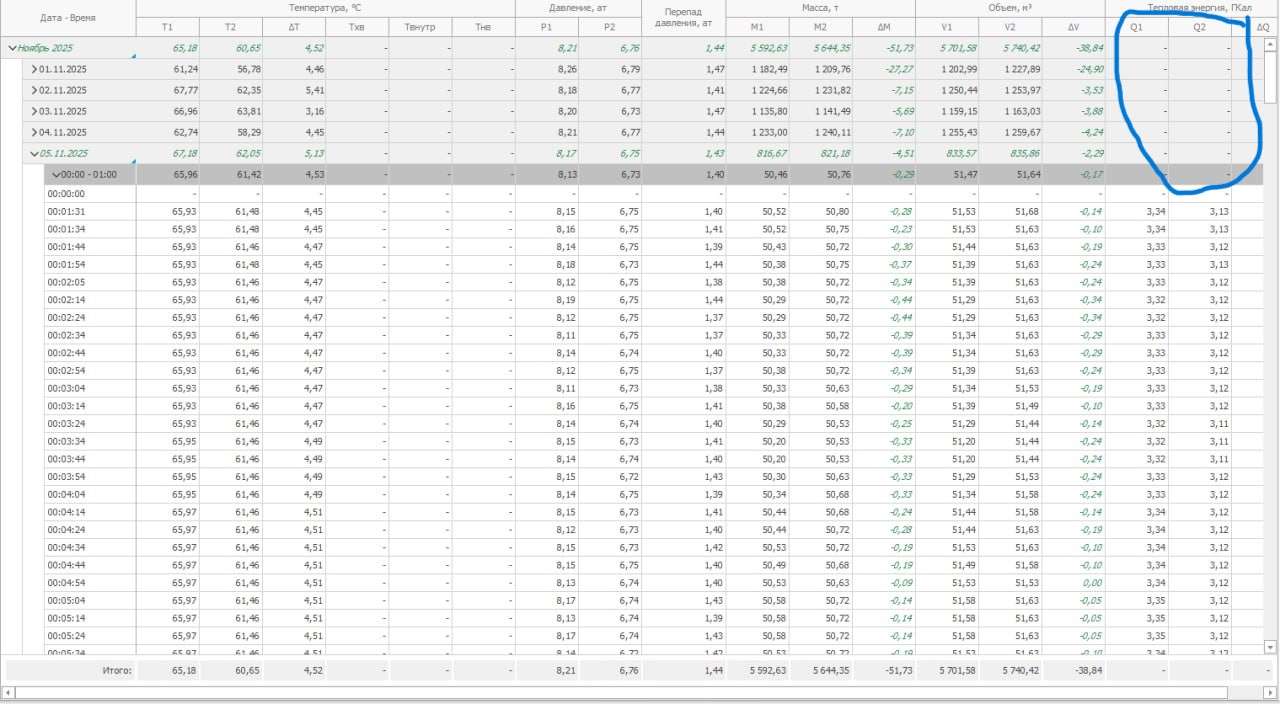
Task: Expand the 02.11.2025 date row
Action: point(34,90)
